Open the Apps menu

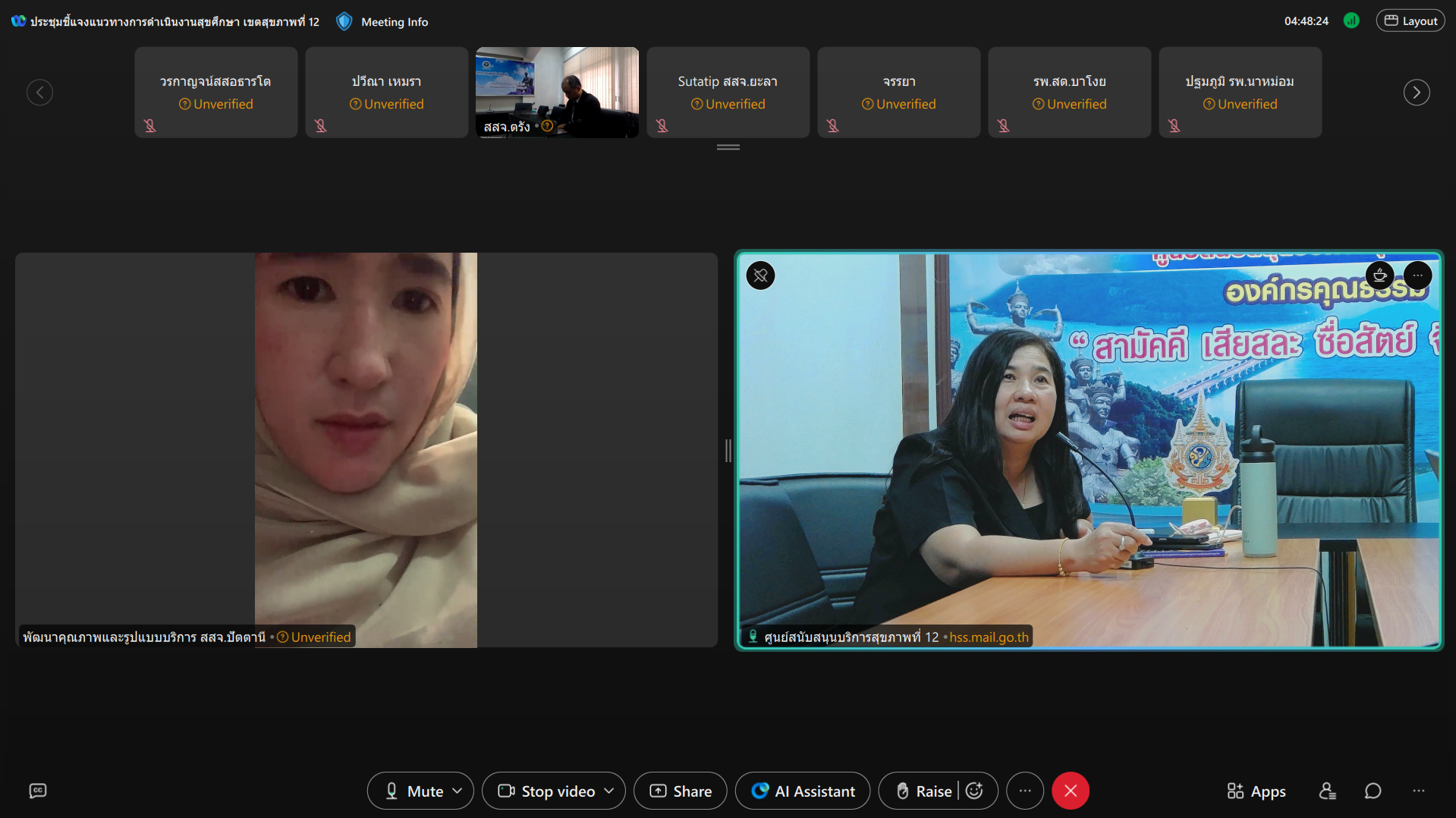(x=1256, y=791)
